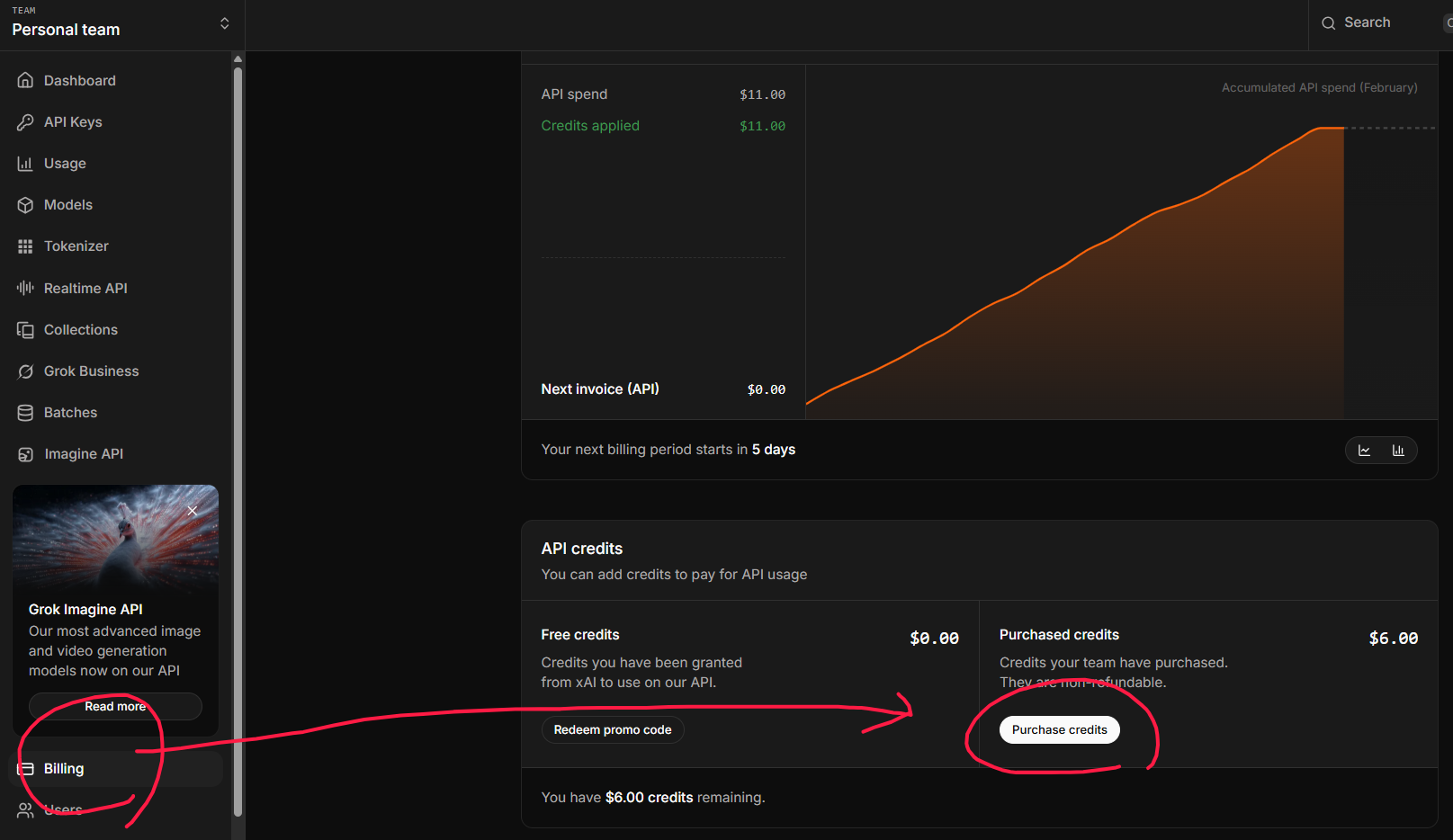Open the Collections icon in sidebar
Image resolution: width=1453 pixels, height=840 pixels.
pos(25,329)
